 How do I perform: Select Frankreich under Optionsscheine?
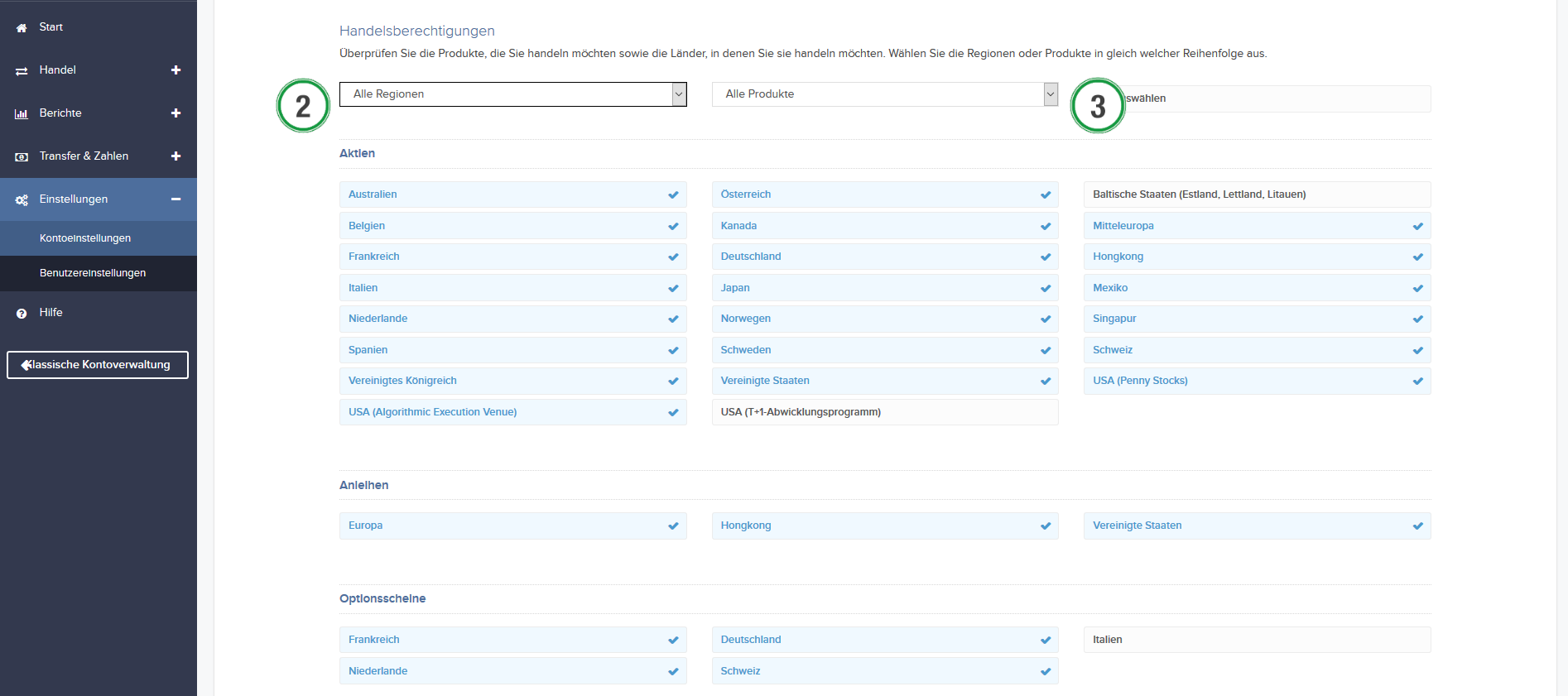[x=513, y=640]
